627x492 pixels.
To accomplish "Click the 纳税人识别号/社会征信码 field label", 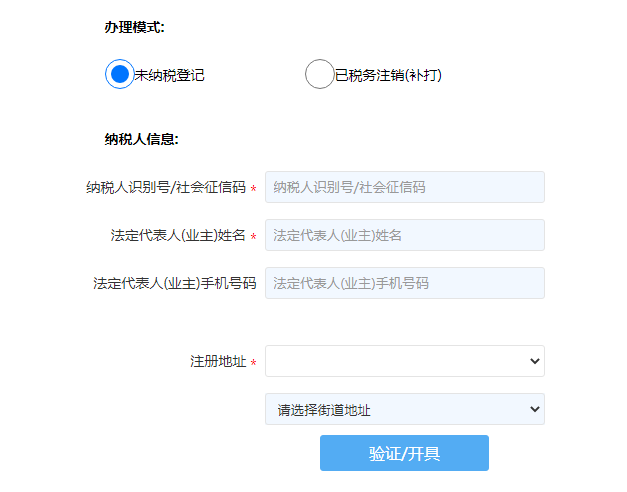I will pyautogui.click(x=166, y=187).
